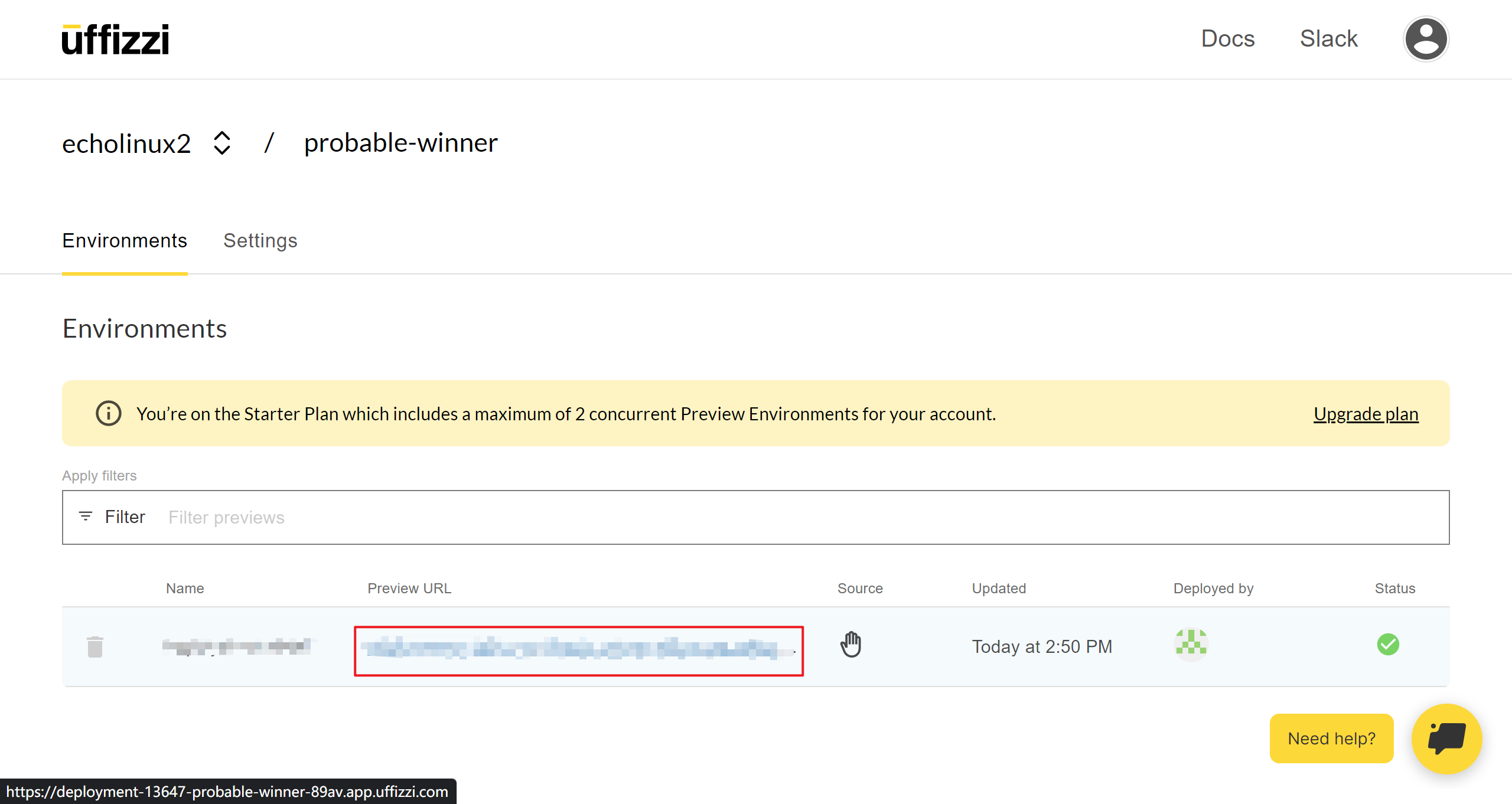This screenshot has height=804, width=1512.
Task: Open the Slack link
Action: (1328, 39)
